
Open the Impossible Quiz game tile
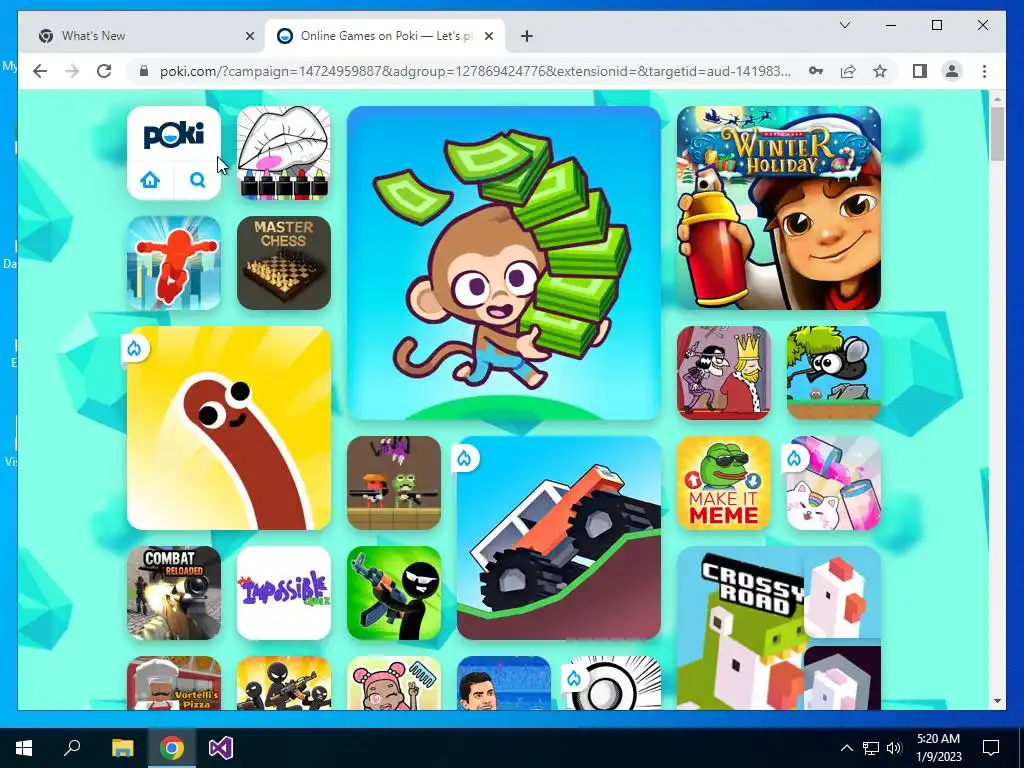coord(283,593)
